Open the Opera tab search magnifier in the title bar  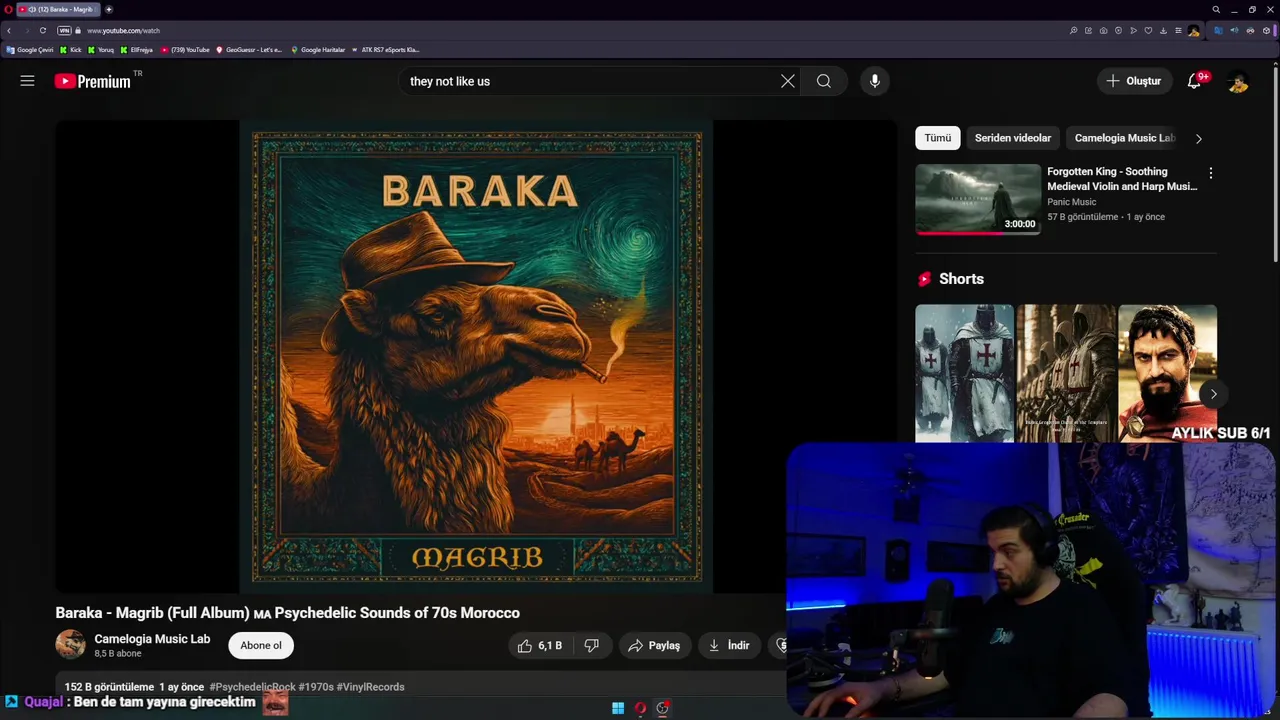click(1216, 9)
